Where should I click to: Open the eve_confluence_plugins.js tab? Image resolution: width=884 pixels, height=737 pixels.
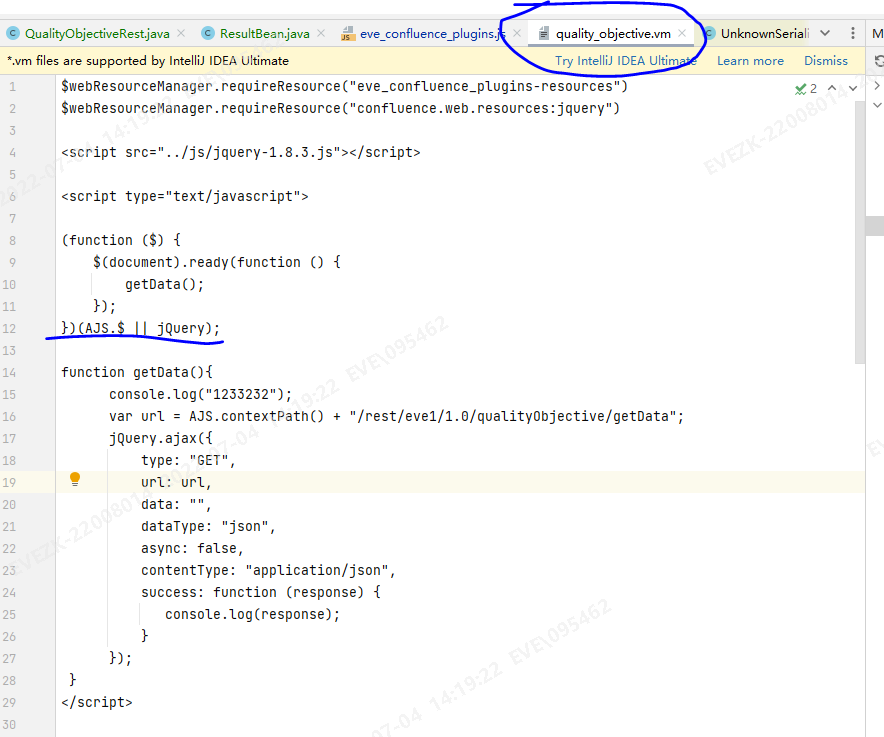(432, 34)
